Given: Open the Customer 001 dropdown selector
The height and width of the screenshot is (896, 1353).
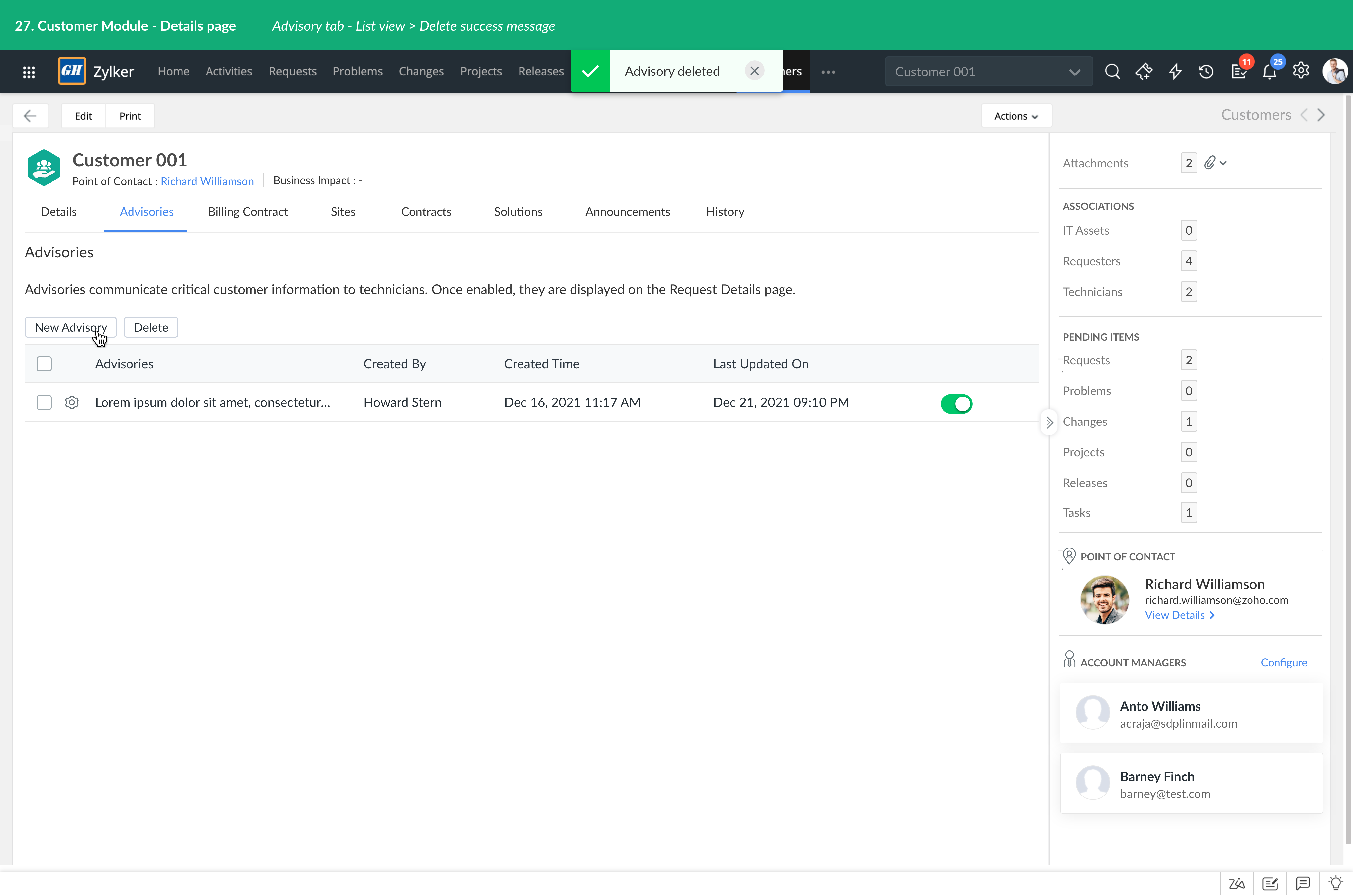Looking at the screenshot, I should click(989, 72).
